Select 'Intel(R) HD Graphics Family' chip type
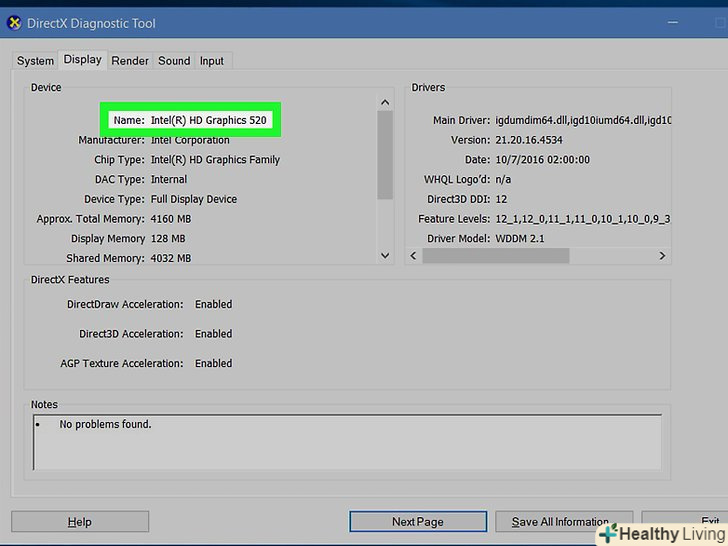Image resolution: width=728 pixels, height=546 pixels. tap(215, 160)
